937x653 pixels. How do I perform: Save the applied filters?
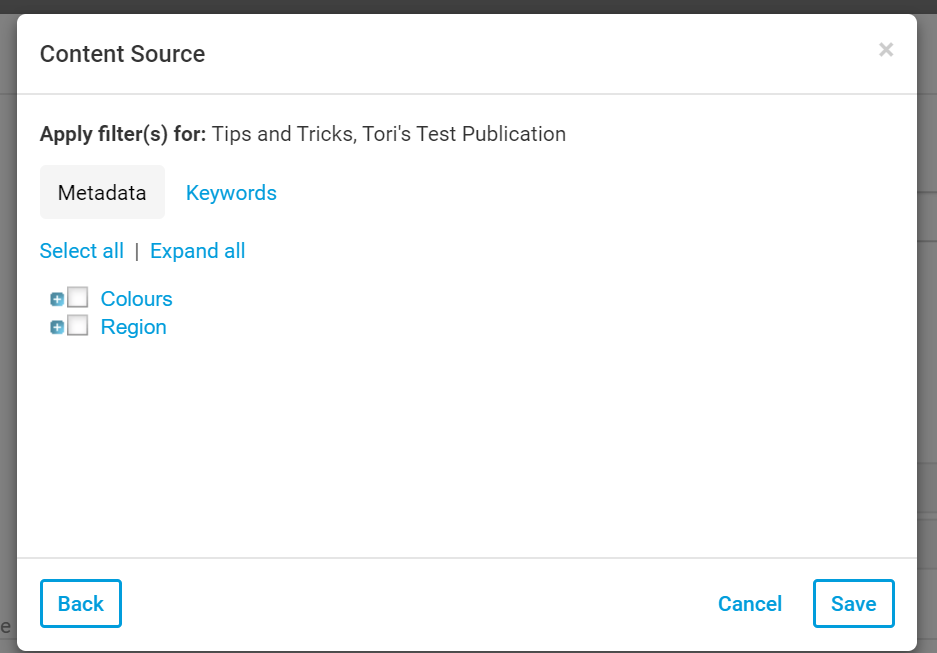[853, 604]
